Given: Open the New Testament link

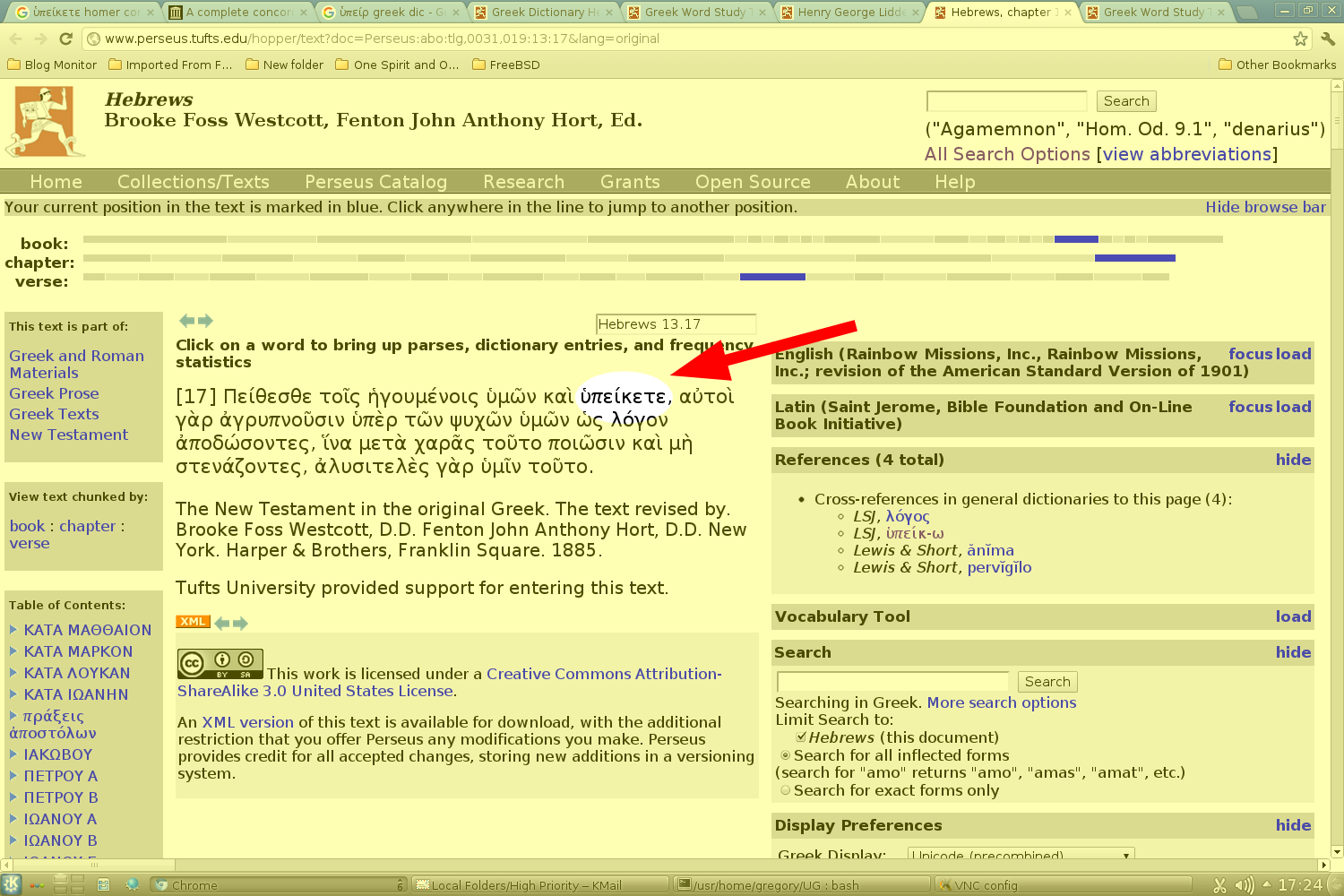Looking at the screenshot, I should (x=69, y=435).
